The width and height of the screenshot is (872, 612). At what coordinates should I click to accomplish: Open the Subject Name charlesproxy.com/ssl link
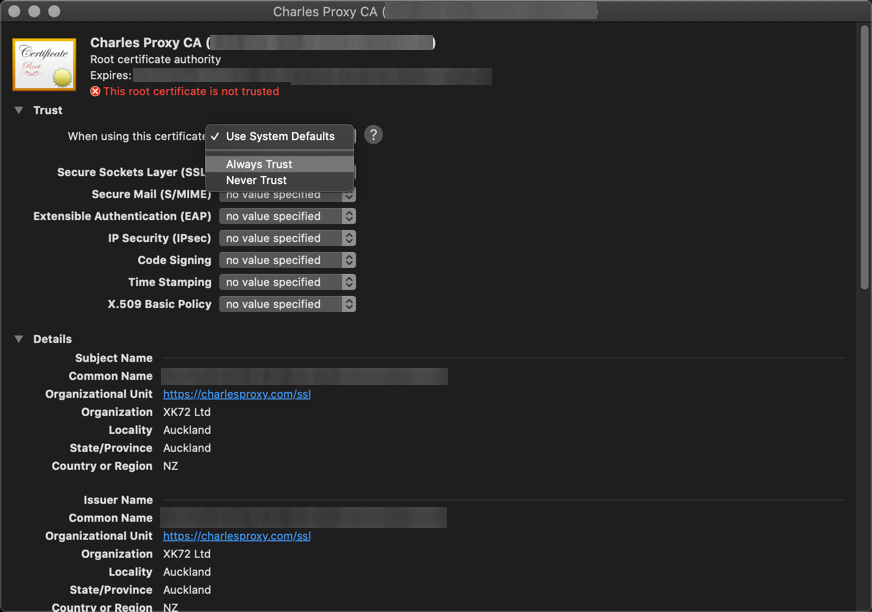pyautogui.click(x=237, y=394)
